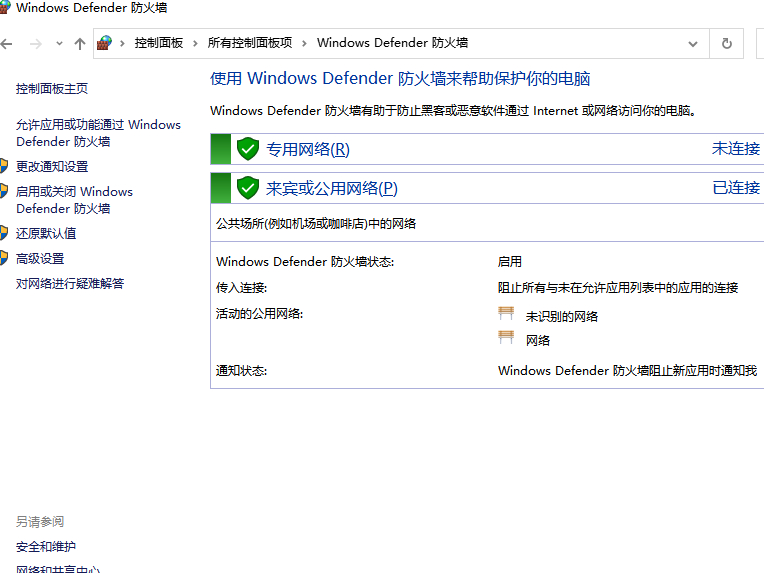
Task: Expand the chevron after 所有控制面板项 in the breadcrumb
Action: [x=304, y=43]
